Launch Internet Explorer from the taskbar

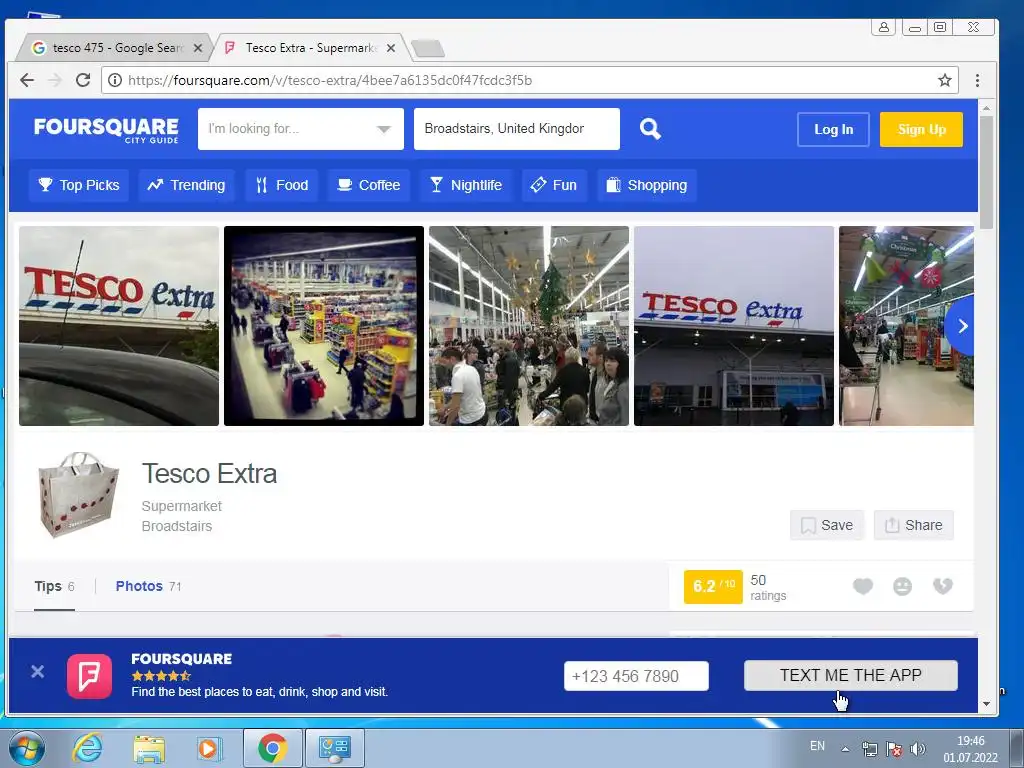(88, 748)
